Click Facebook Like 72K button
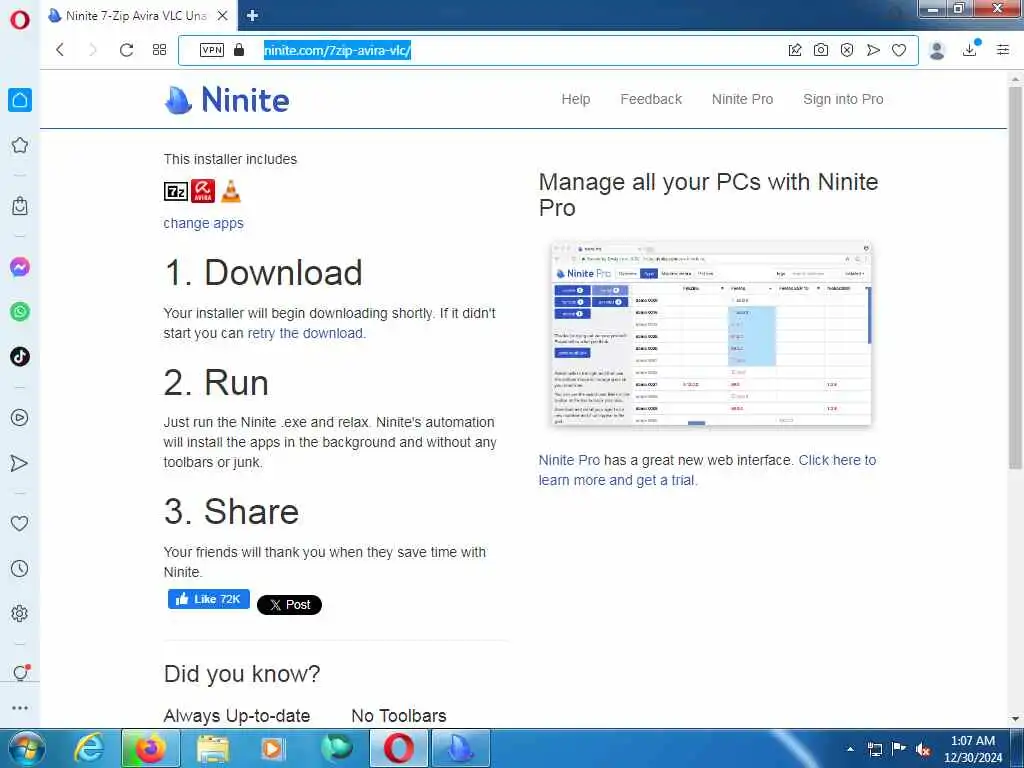Image resolution: width=1024 pixels, height=768 pixels. tap(208, 599)
